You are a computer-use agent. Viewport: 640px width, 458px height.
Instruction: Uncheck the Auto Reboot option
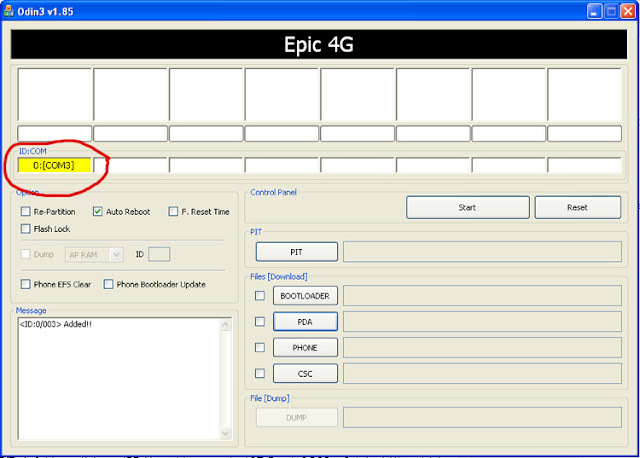coord(97,211)
